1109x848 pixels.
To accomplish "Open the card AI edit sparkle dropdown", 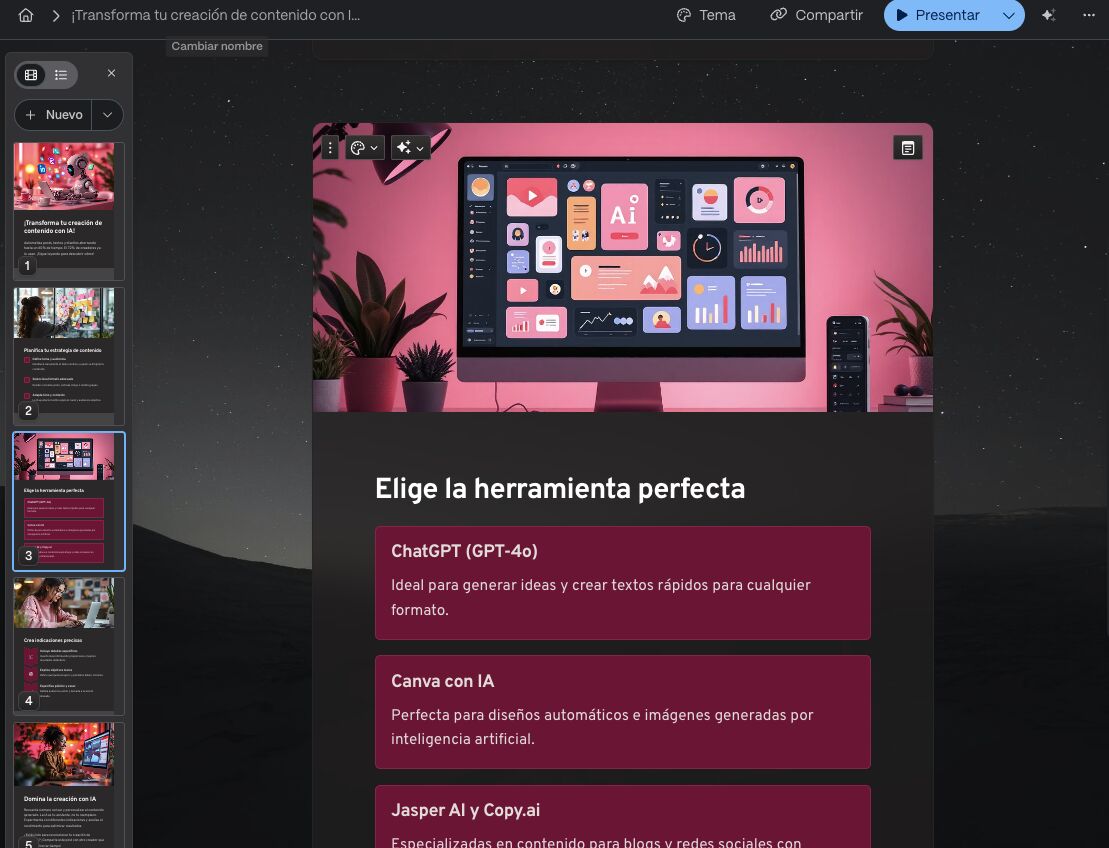I will pyautogui.click(x=410, y=148).
